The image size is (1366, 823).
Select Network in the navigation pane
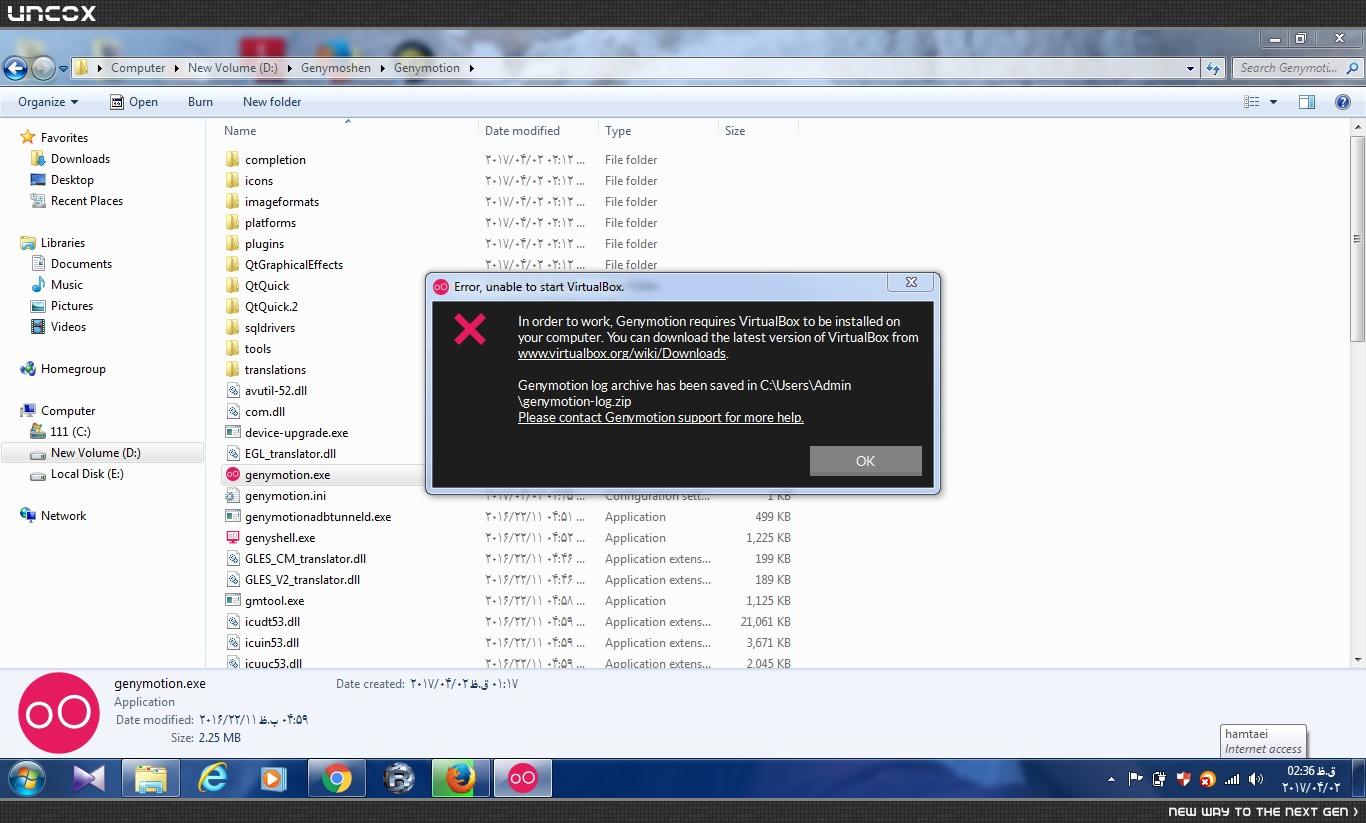63,516
